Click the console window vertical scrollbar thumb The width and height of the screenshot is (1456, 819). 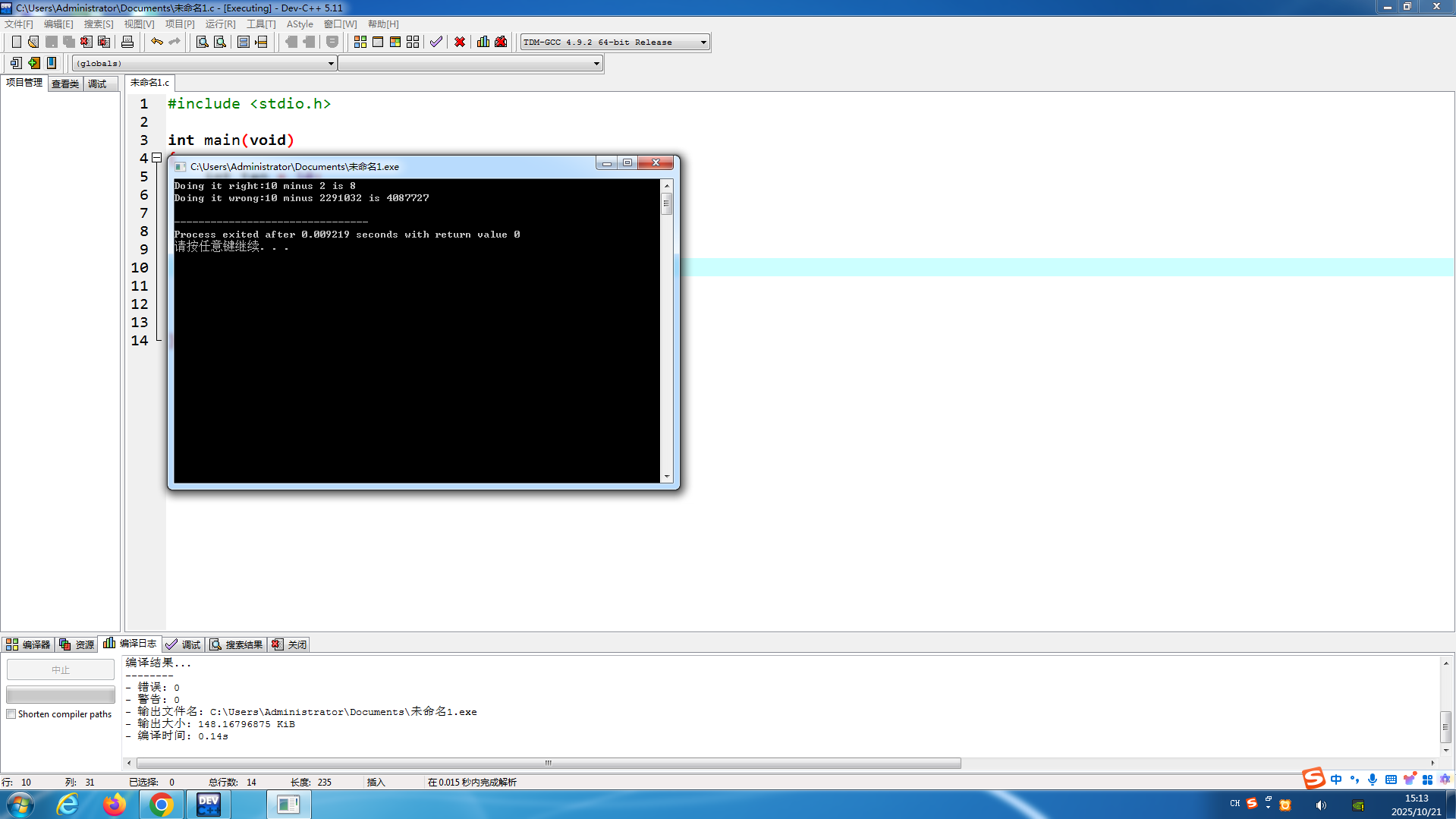[x=666, y=203]
